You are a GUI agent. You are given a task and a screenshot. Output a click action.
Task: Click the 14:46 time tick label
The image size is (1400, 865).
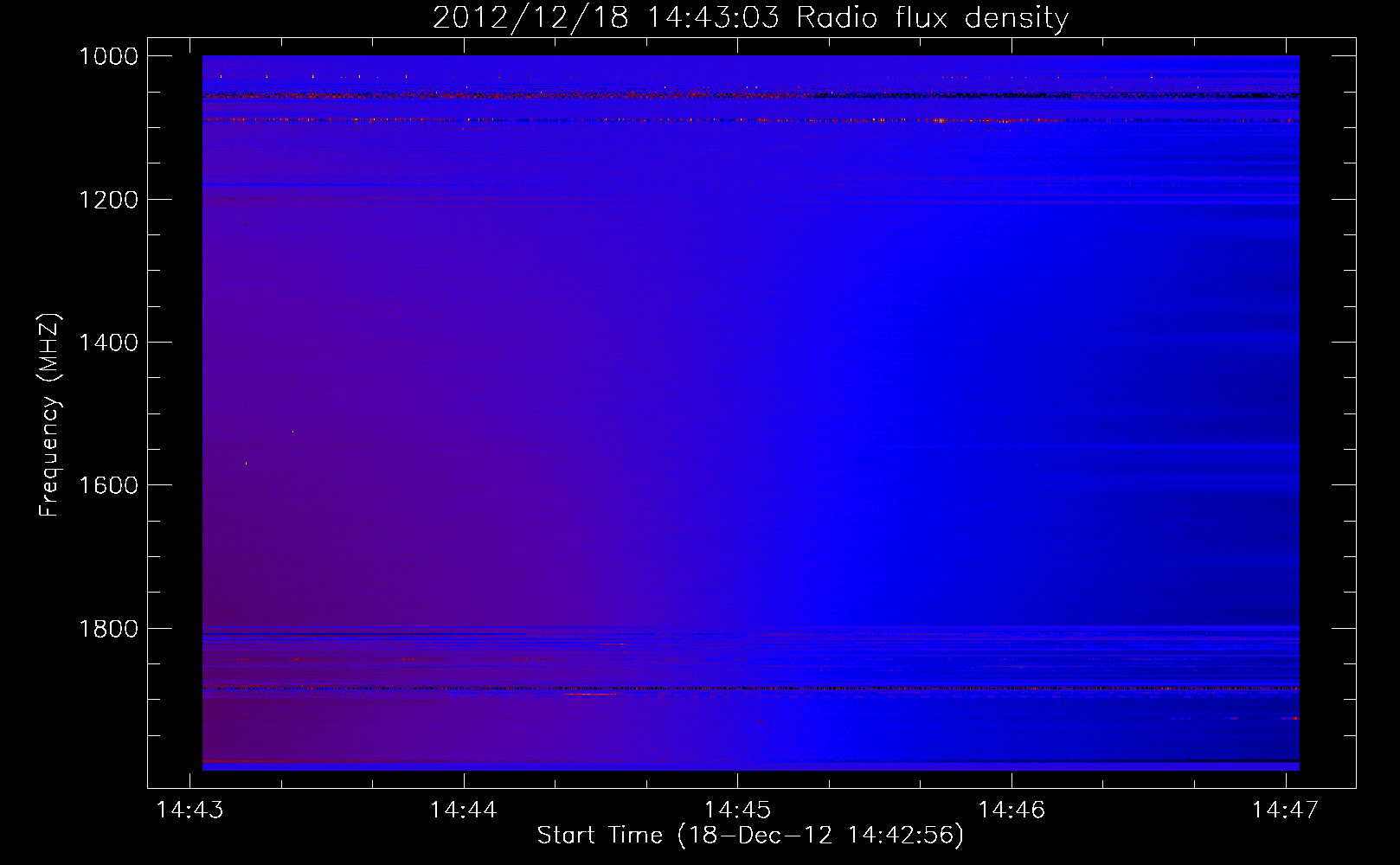coord(1011,810)
